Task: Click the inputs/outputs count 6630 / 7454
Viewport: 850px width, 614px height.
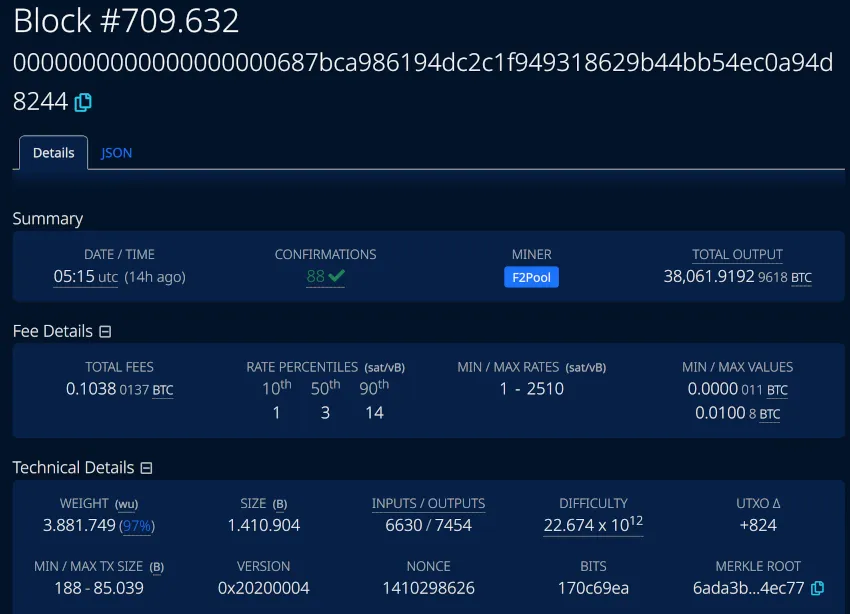Action: point(428,525)
